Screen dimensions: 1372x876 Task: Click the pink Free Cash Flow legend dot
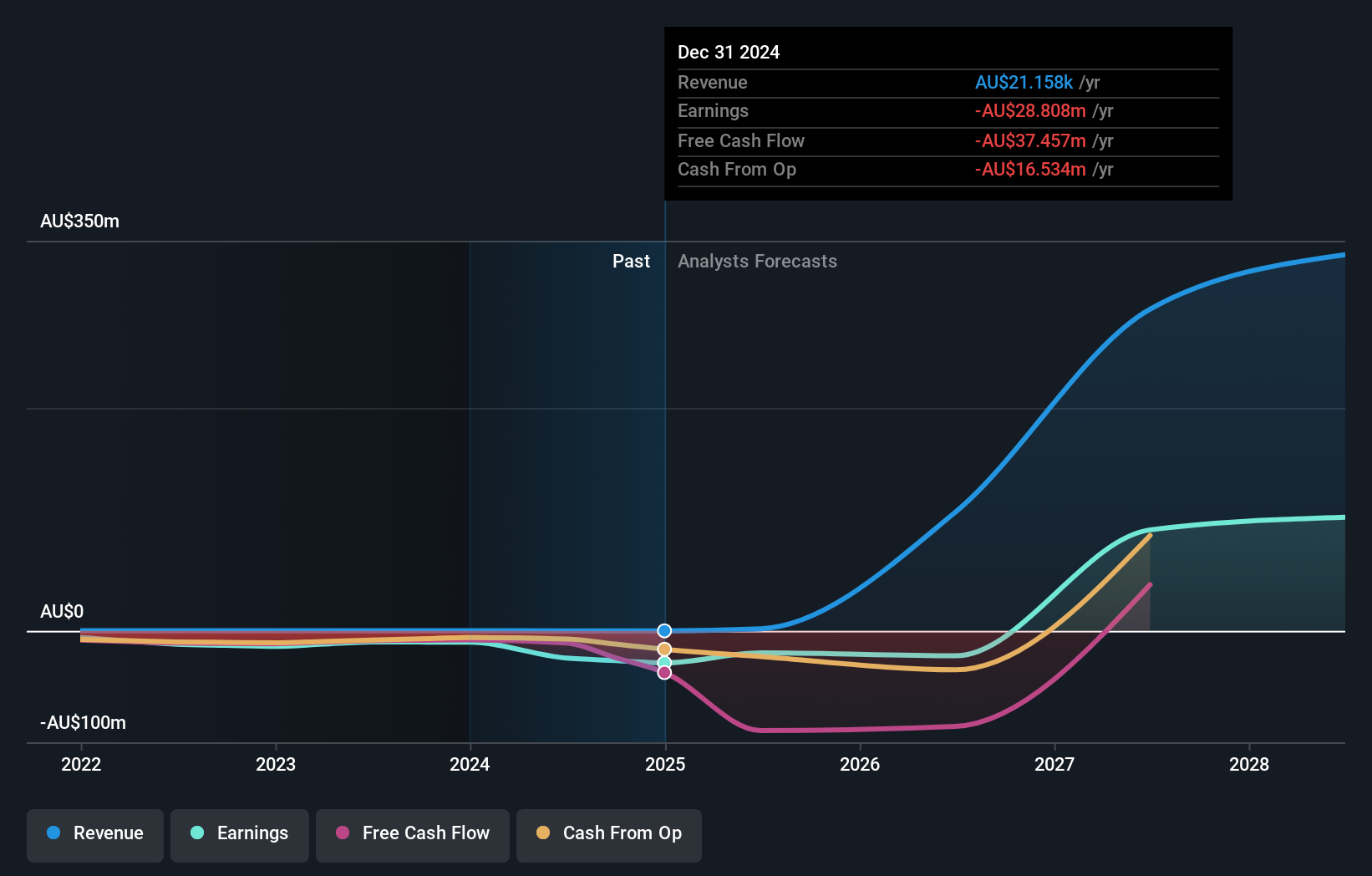pyautogui.click(x=343, y=833)
